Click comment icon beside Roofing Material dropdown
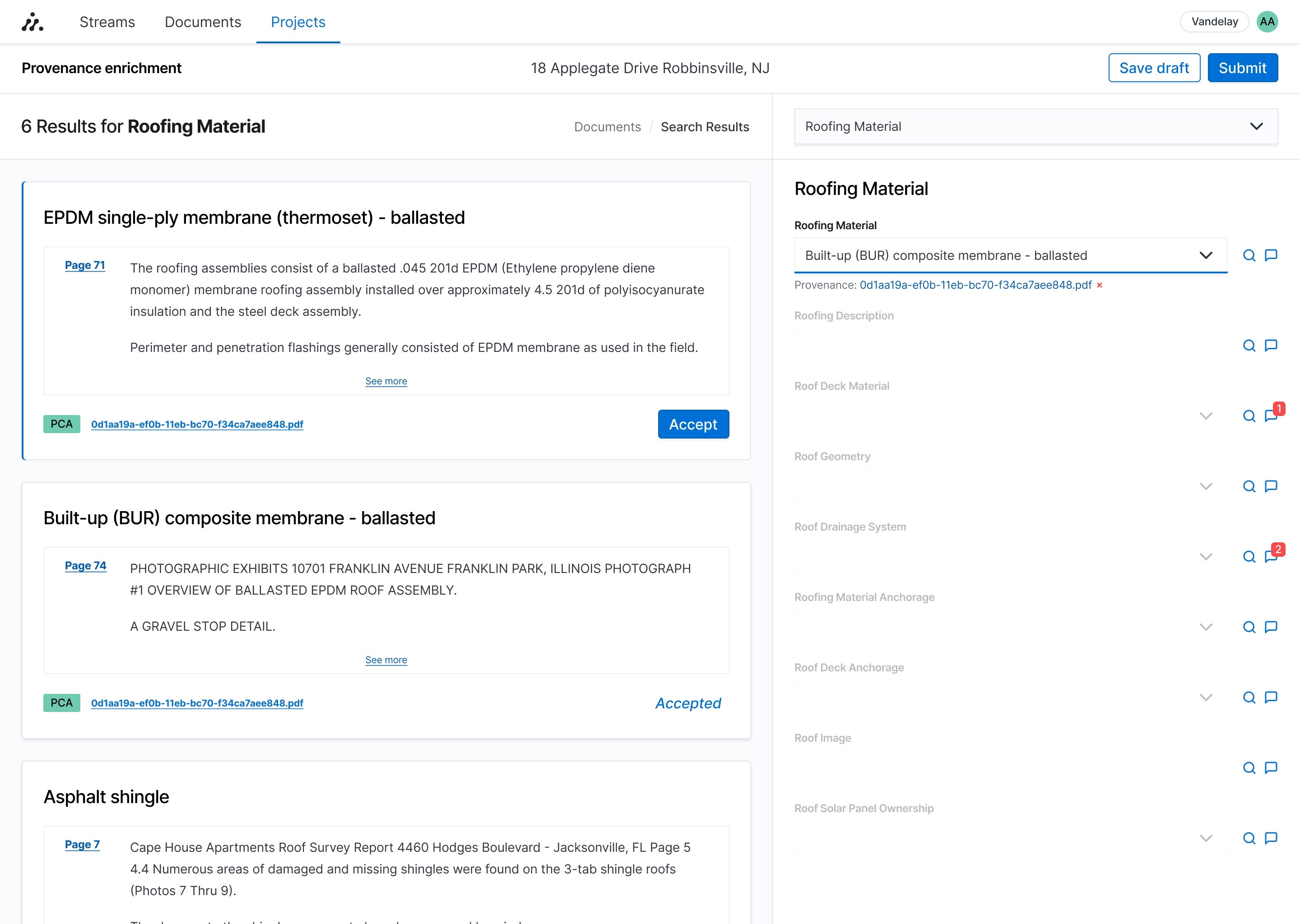Image resolution: width=1300 pixels, height=924 pixels. pos(1270,255)
